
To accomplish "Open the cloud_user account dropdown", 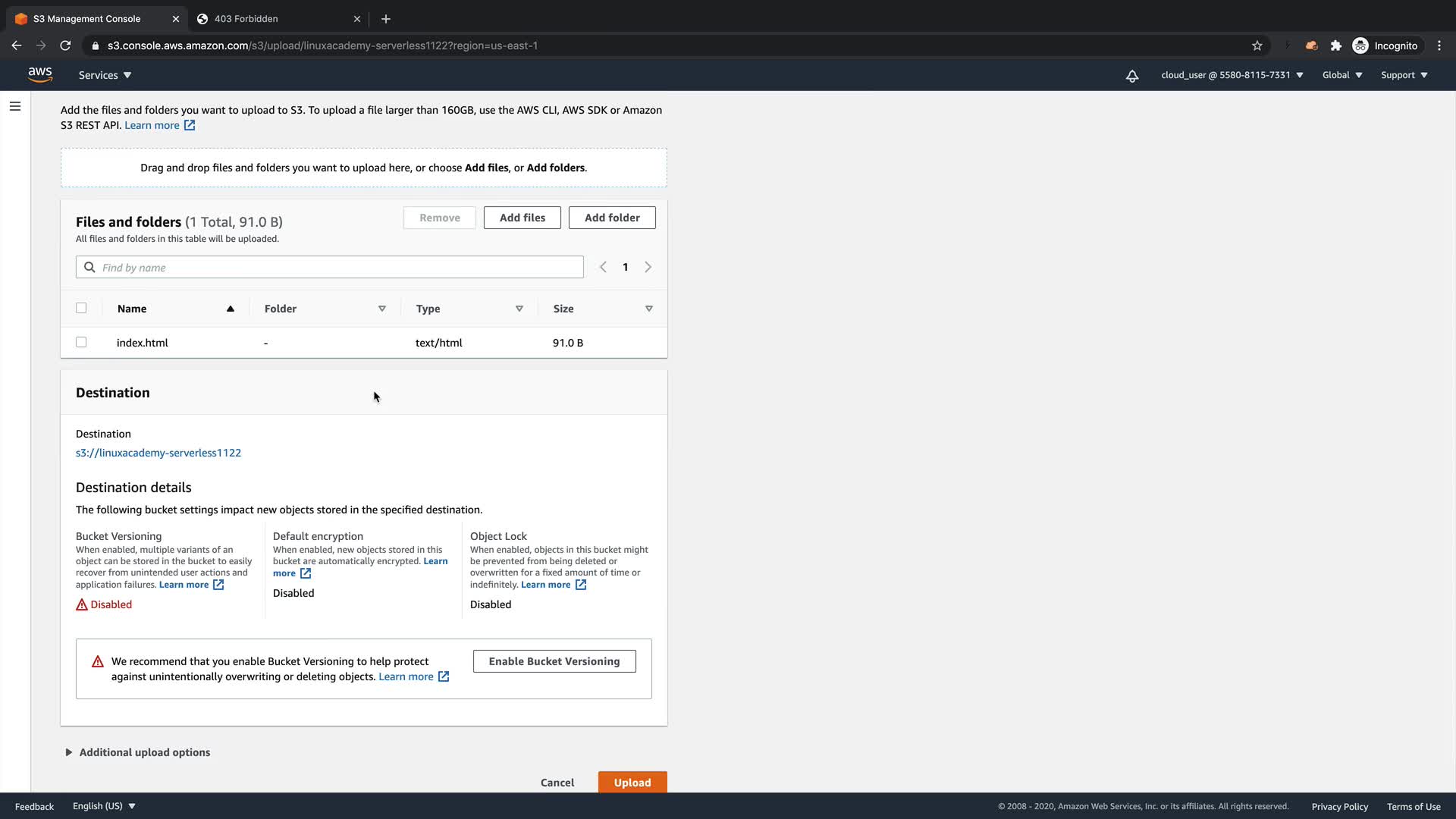I will pyautogui.click(x=1232, y=75).
